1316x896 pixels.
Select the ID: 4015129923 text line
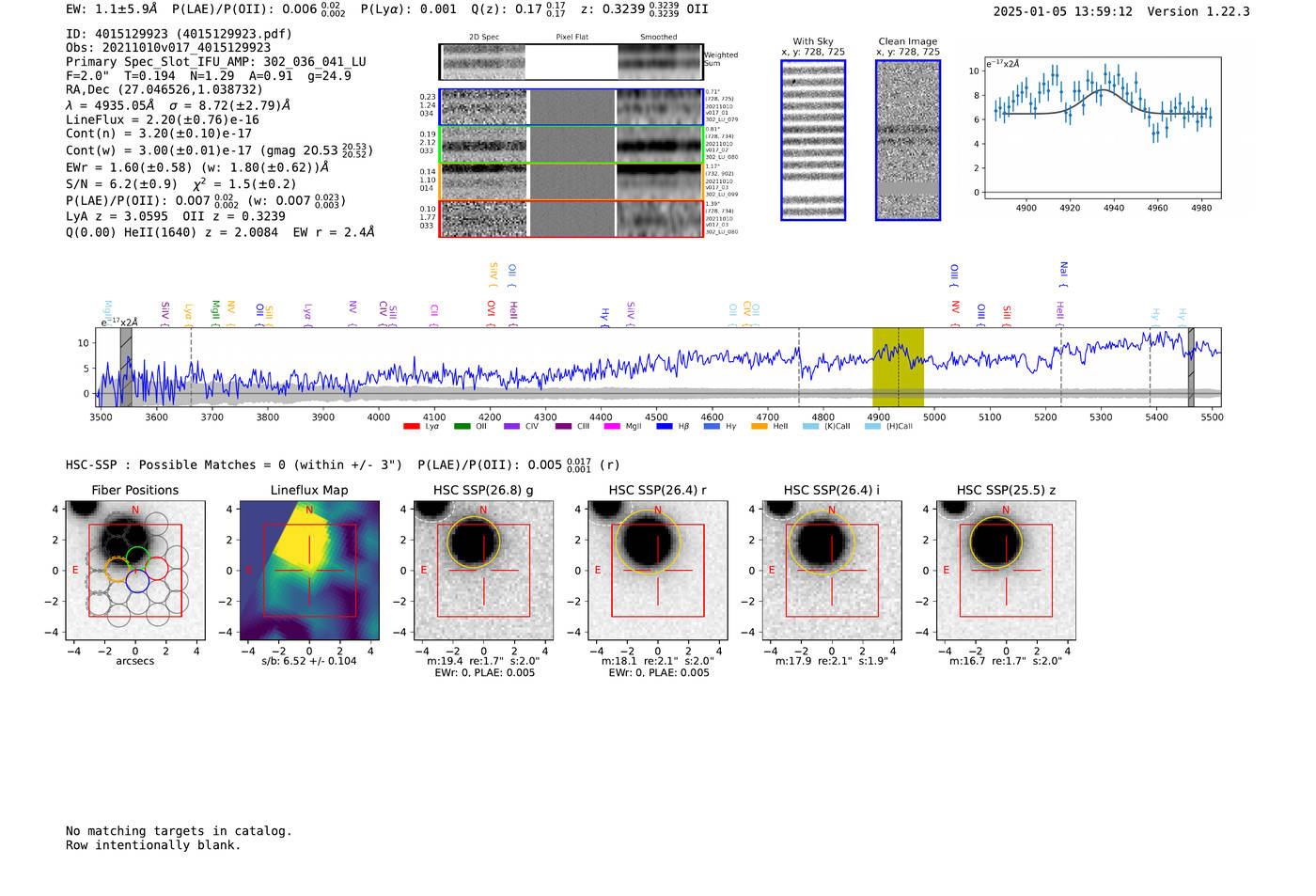click(179, 34)
